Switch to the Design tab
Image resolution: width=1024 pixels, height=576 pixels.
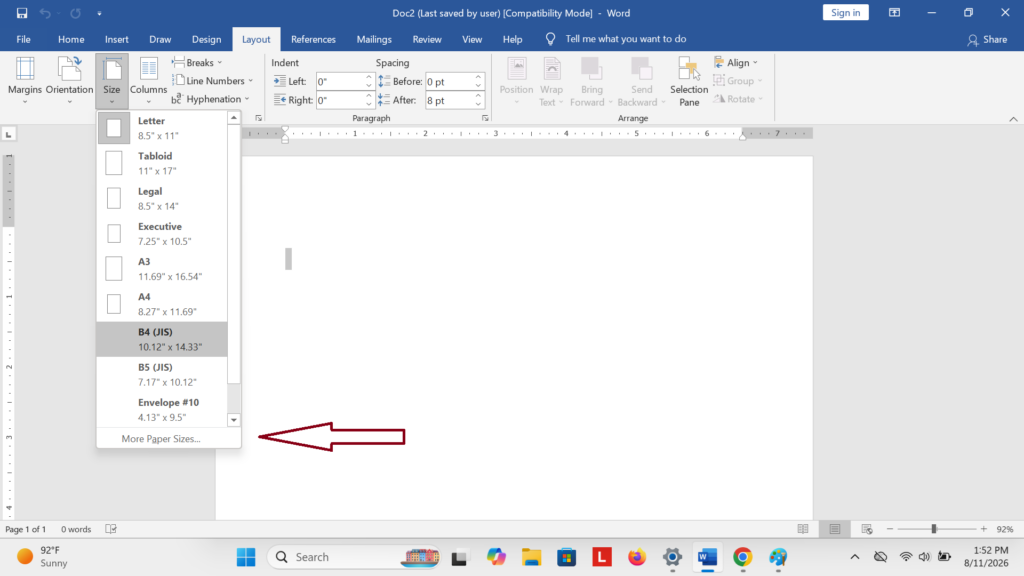pyautogui.click(x=206, y=39)
